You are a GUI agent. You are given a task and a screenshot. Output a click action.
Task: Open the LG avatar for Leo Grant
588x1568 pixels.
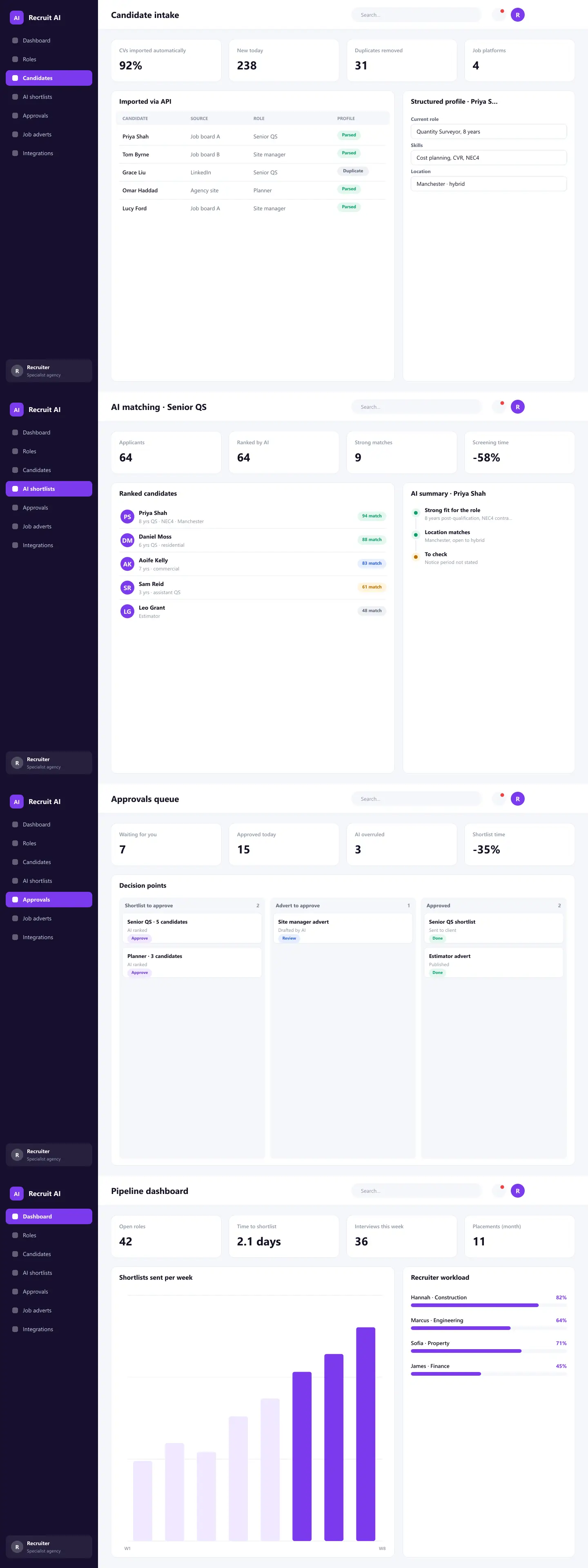coord(127,612)
